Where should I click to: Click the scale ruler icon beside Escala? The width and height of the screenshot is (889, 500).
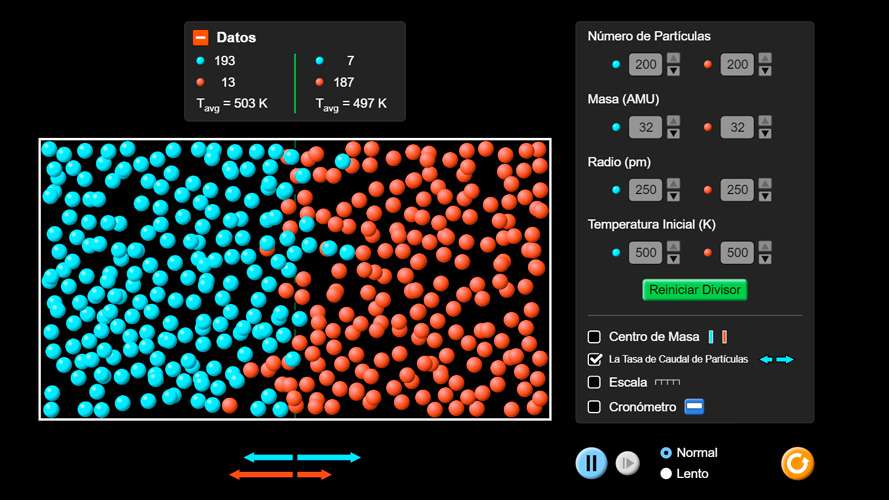[x=667, y=382]
